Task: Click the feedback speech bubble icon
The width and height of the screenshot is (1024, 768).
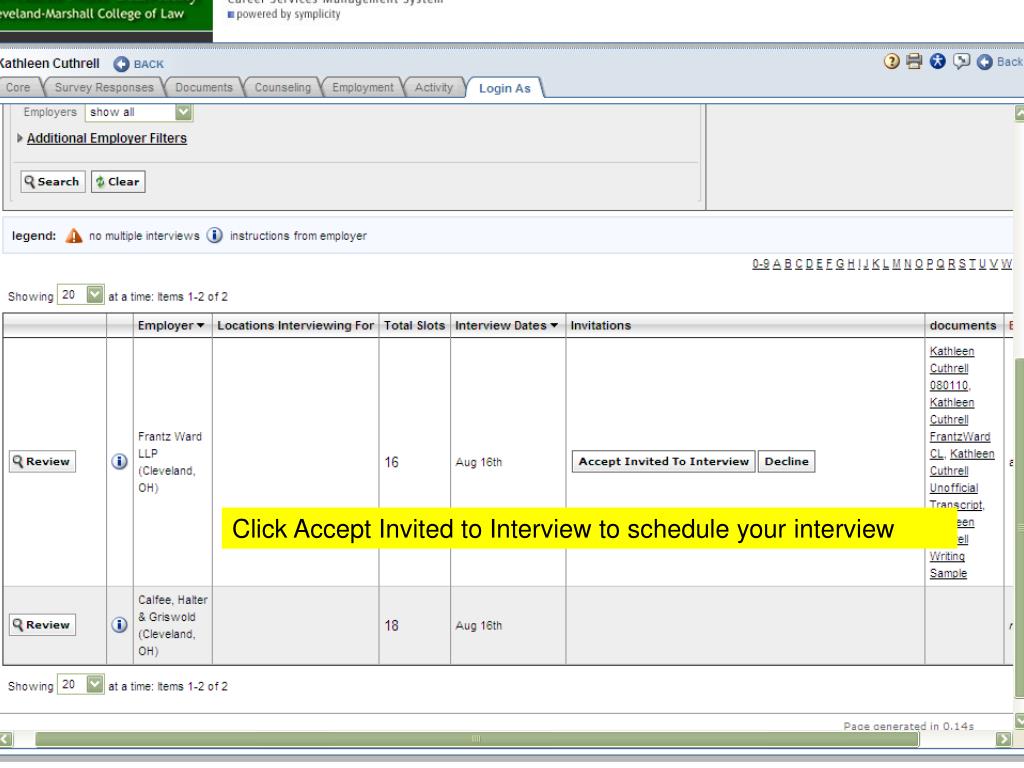Action: tap(961, 61)
